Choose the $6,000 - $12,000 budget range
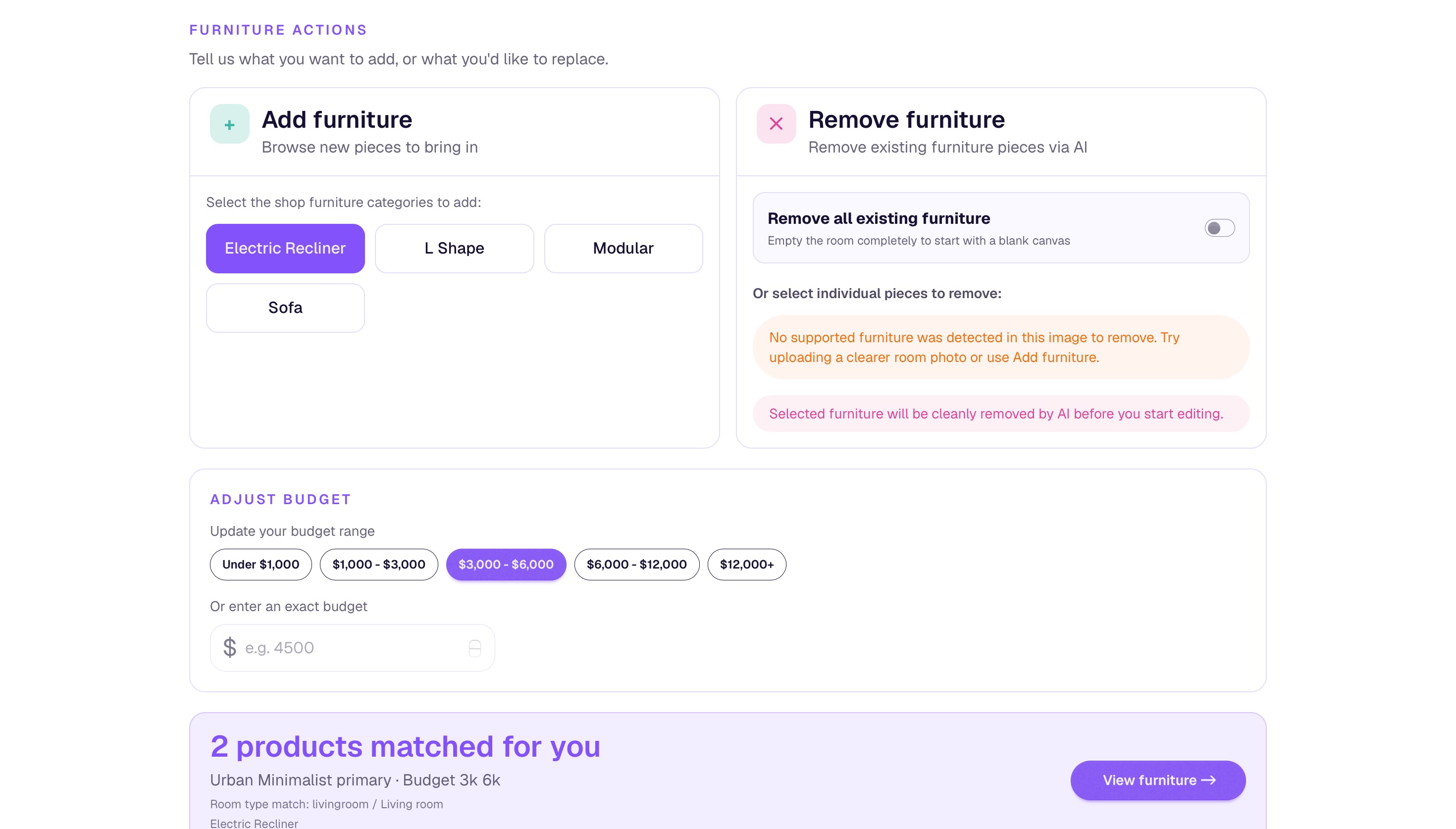The width and height of the screenshot is (1456, 829). pyautogui.click(x=636, y=564)
